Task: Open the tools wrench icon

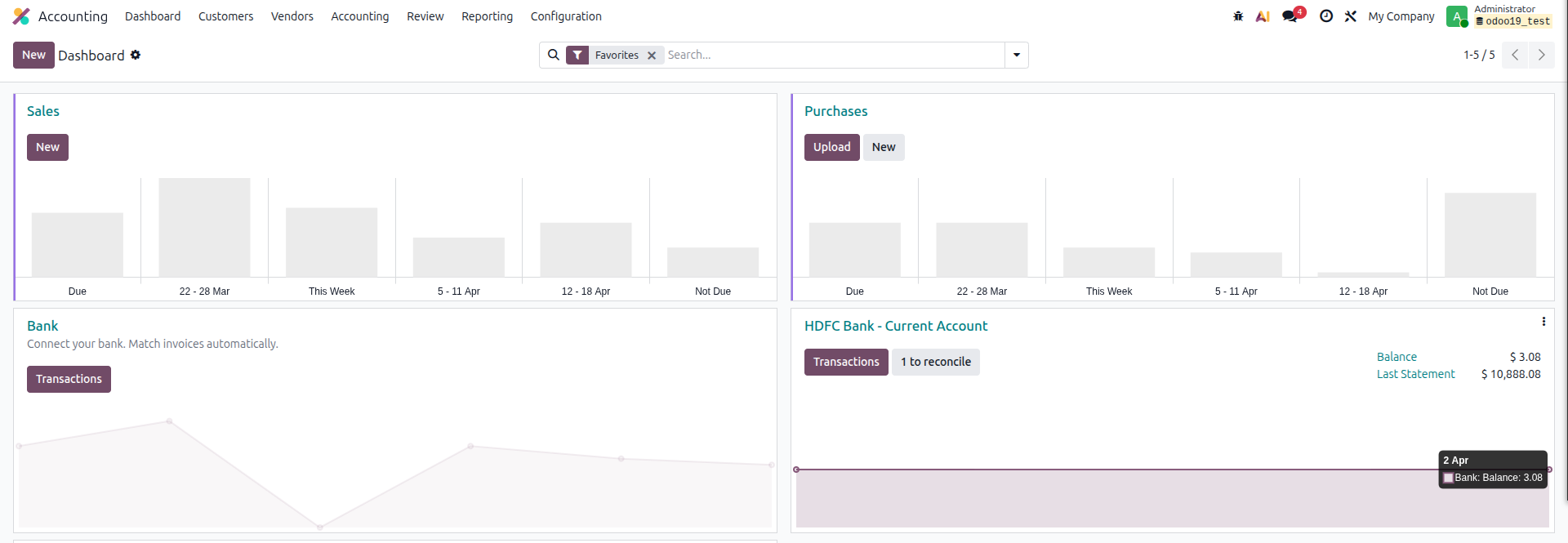Action: (1351, 16)
